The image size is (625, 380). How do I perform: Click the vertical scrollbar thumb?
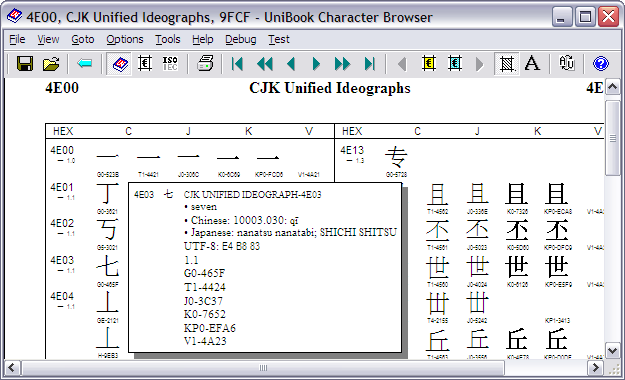tap(613, 138)
